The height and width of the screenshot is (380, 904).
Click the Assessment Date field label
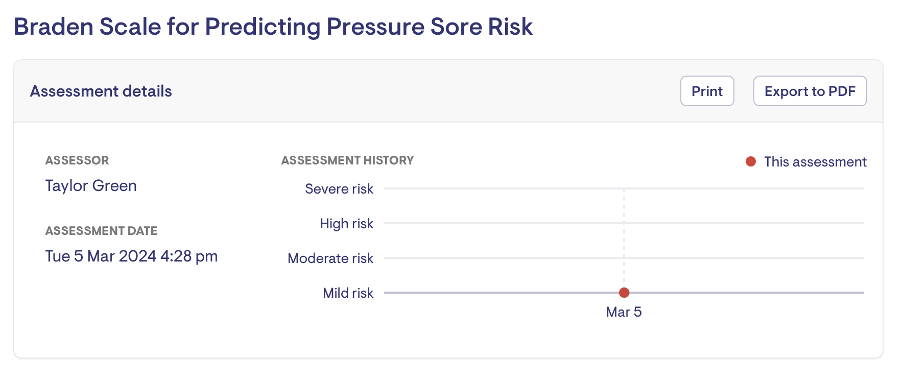[x=101, y=231]
